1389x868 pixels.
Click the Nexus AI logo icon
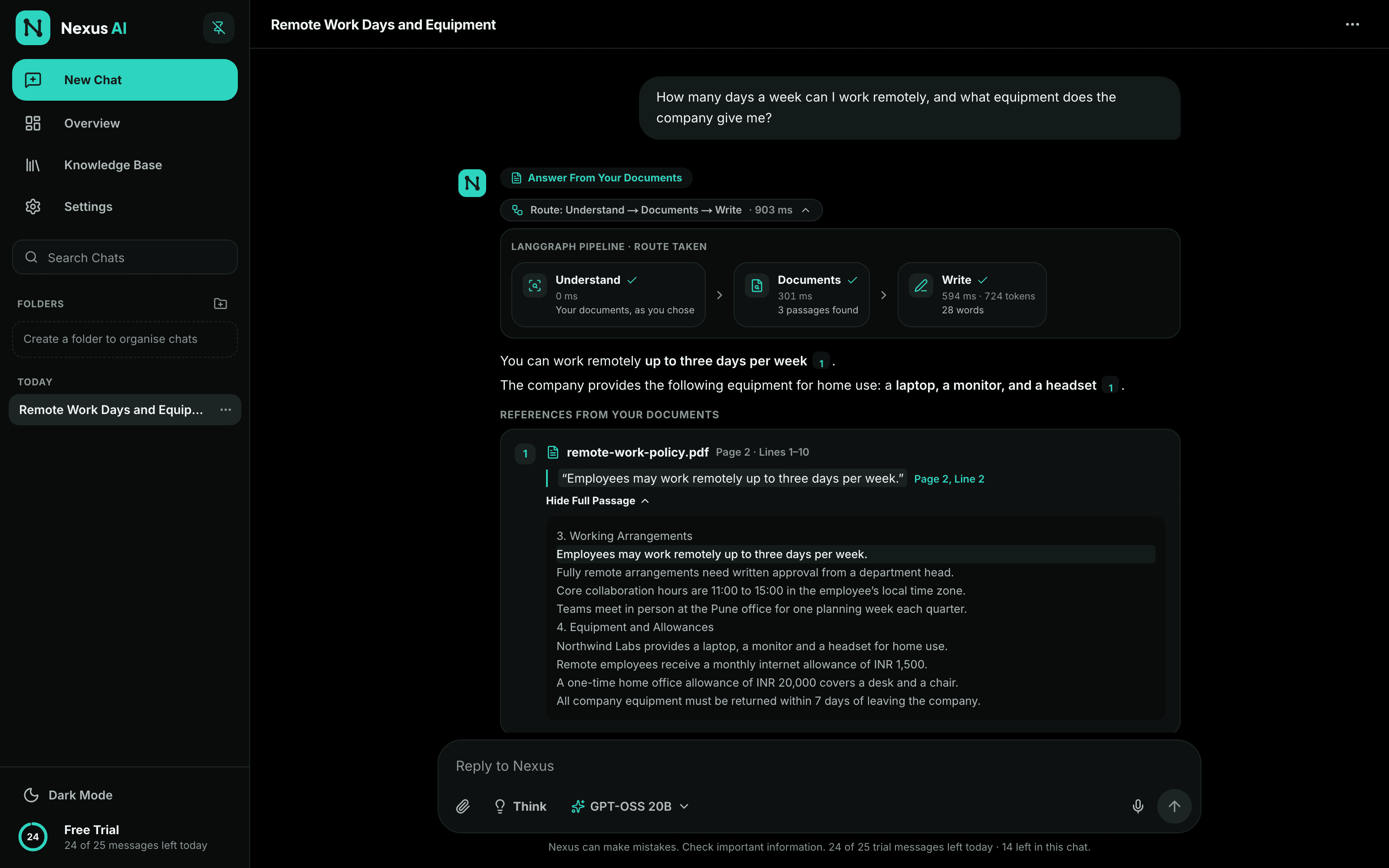pyautogui.click(x=33, y=27)
